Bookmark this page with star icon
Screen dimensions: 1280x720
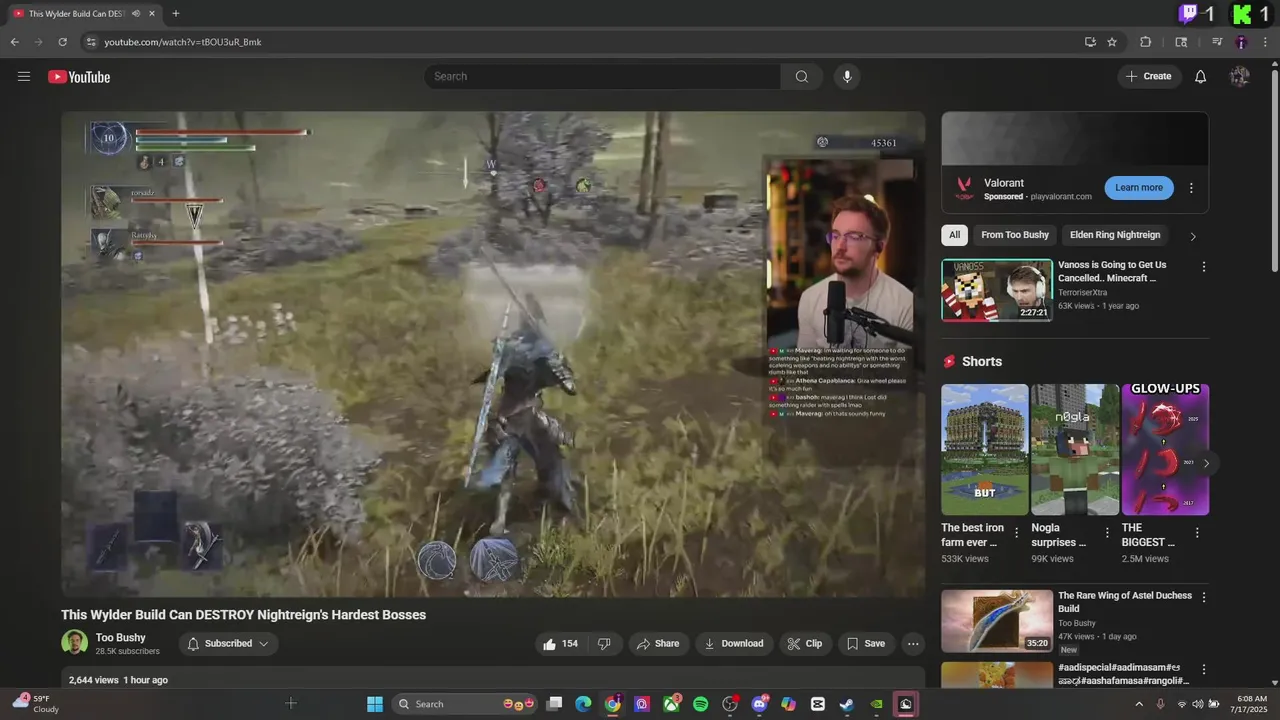pyautogui.click(x=1112, y=42)
